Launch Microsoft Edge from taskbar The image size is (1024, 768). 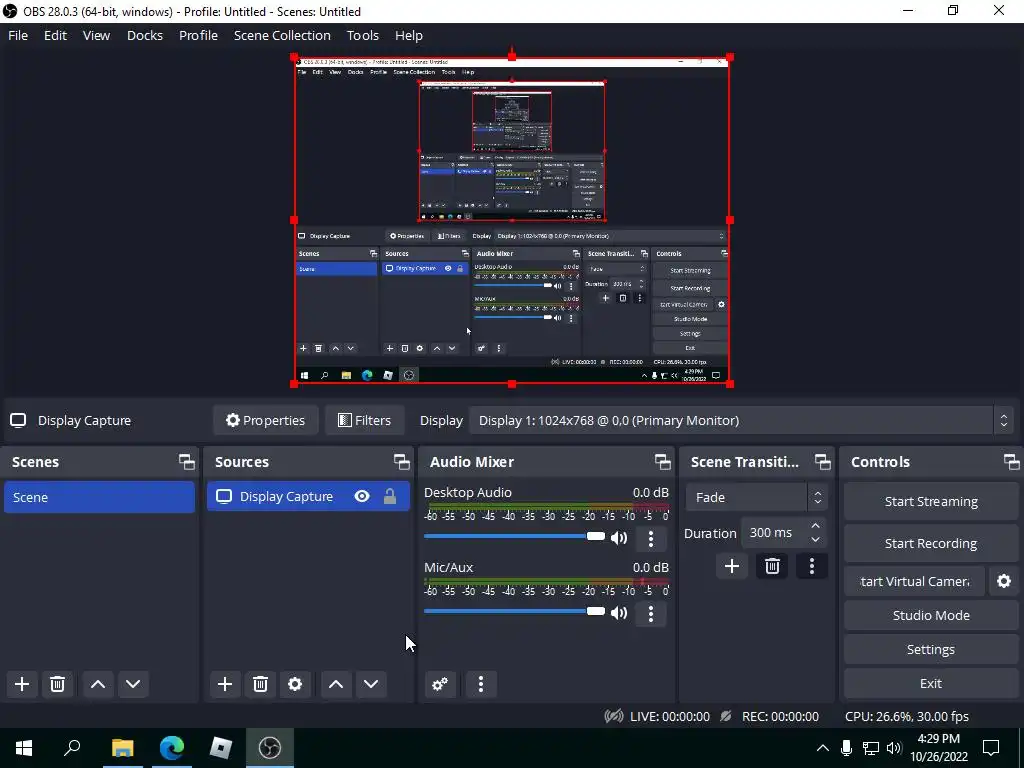coord(172,748)
